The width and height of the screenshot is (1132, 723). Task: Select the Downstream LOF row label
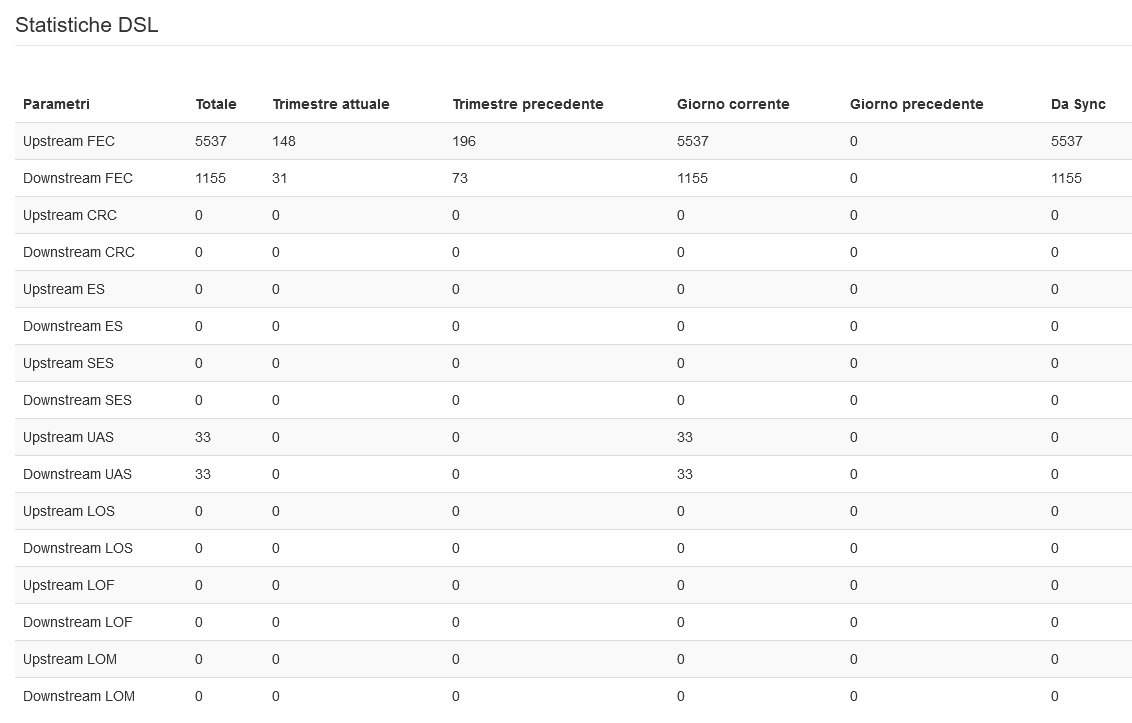click(x=78, y=622)
